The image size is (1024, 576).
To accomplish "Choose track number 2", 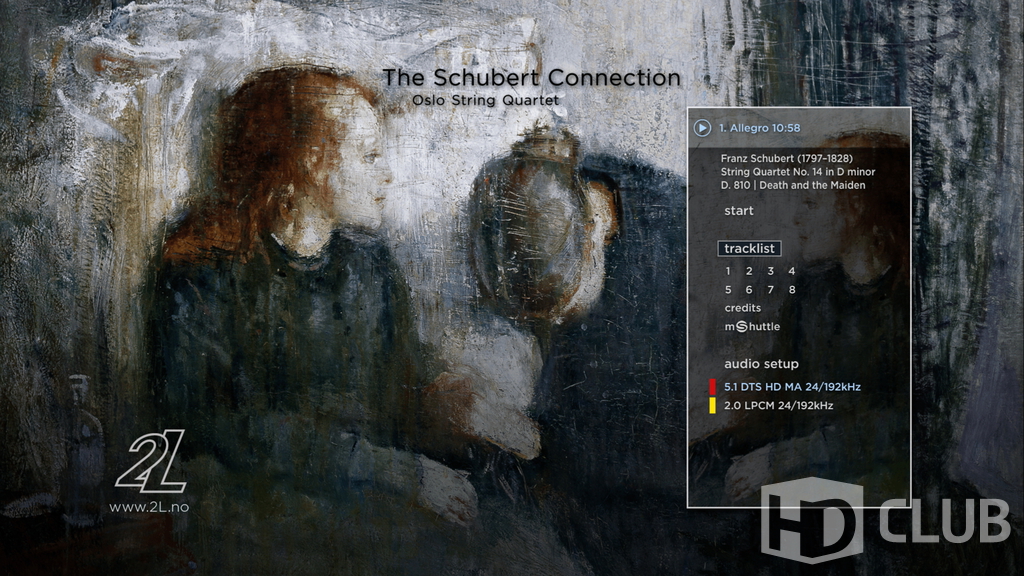I will [x=749, y=271].
